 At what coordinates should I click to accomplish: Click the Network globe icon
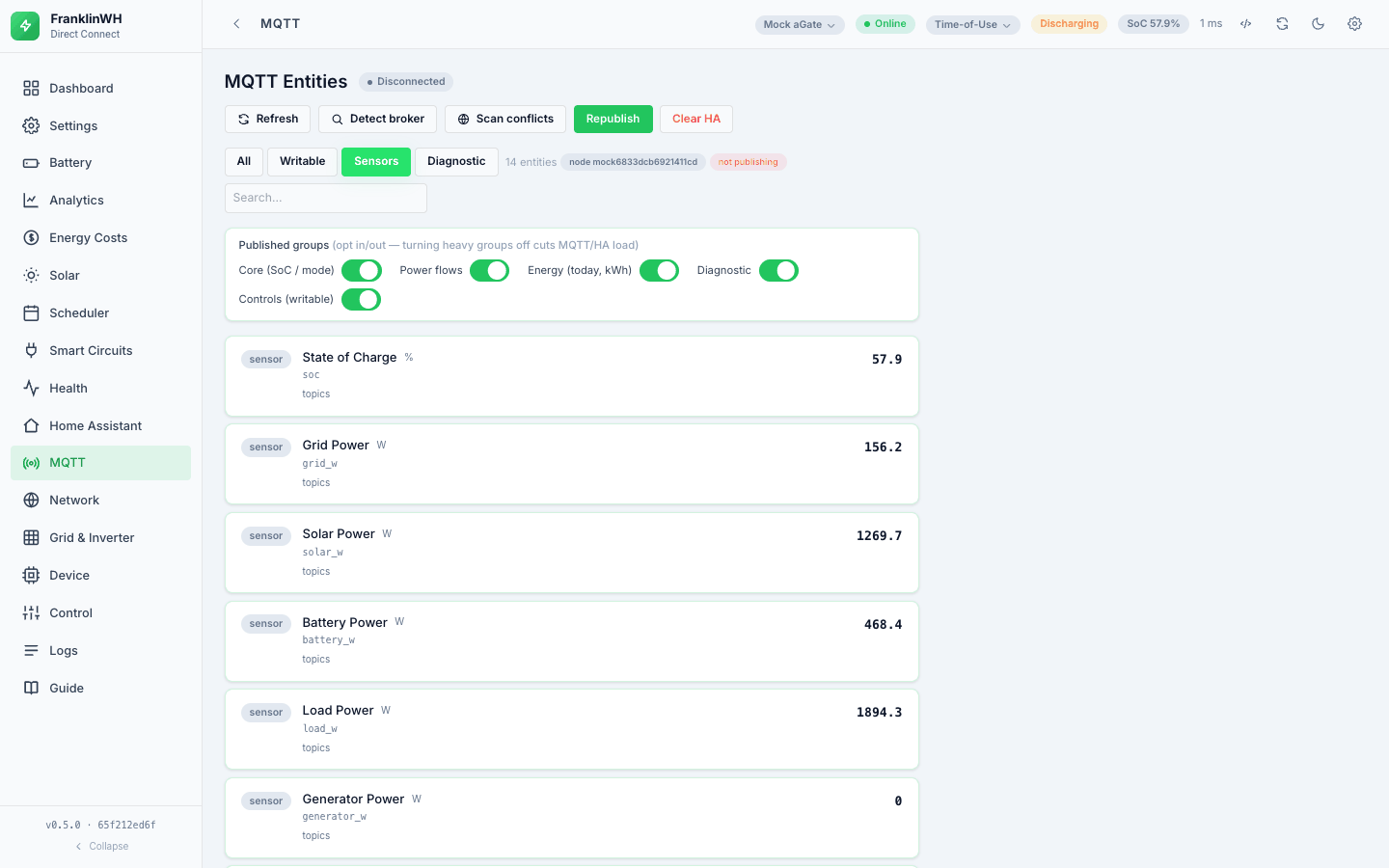click(31, 501)
